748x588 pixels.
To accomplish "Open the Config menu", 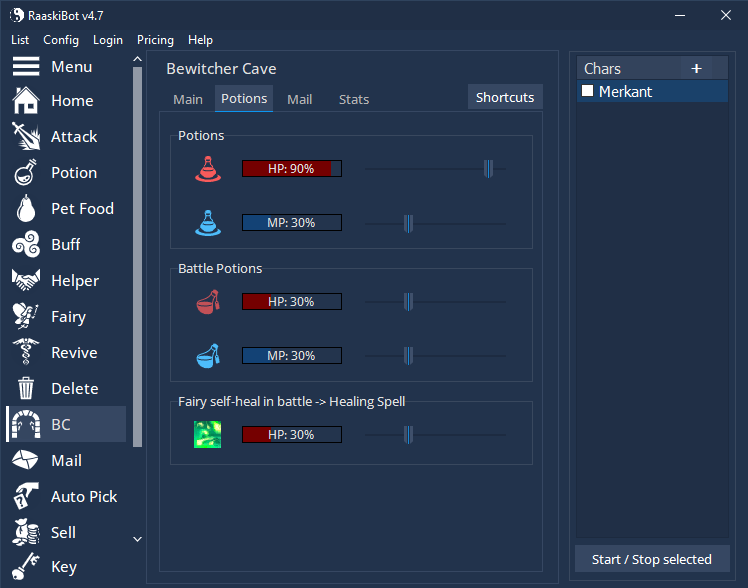I will click(61, 40).
